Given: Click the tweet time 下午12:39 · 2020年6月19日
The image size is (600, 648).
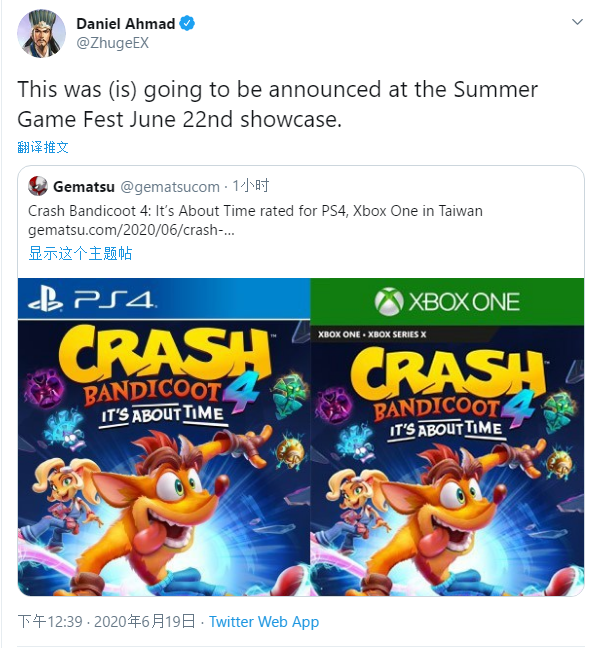Looking at the screenshot, I should tap(106, 622).
